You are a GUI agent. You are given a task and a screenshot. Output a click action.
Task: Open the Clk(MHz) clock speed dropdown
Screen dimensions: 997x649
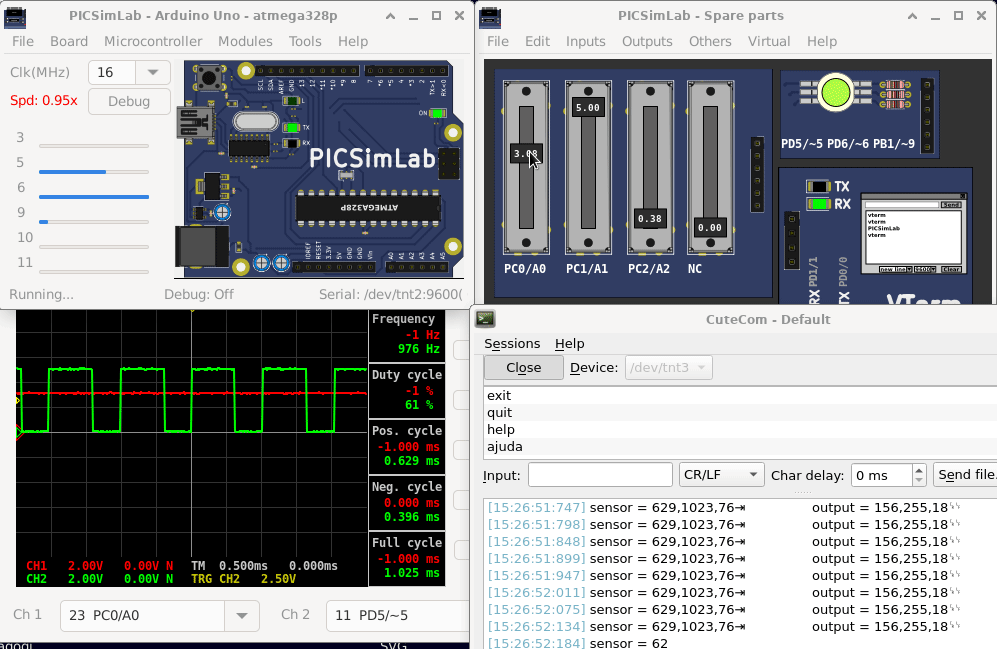click(152, 72)
